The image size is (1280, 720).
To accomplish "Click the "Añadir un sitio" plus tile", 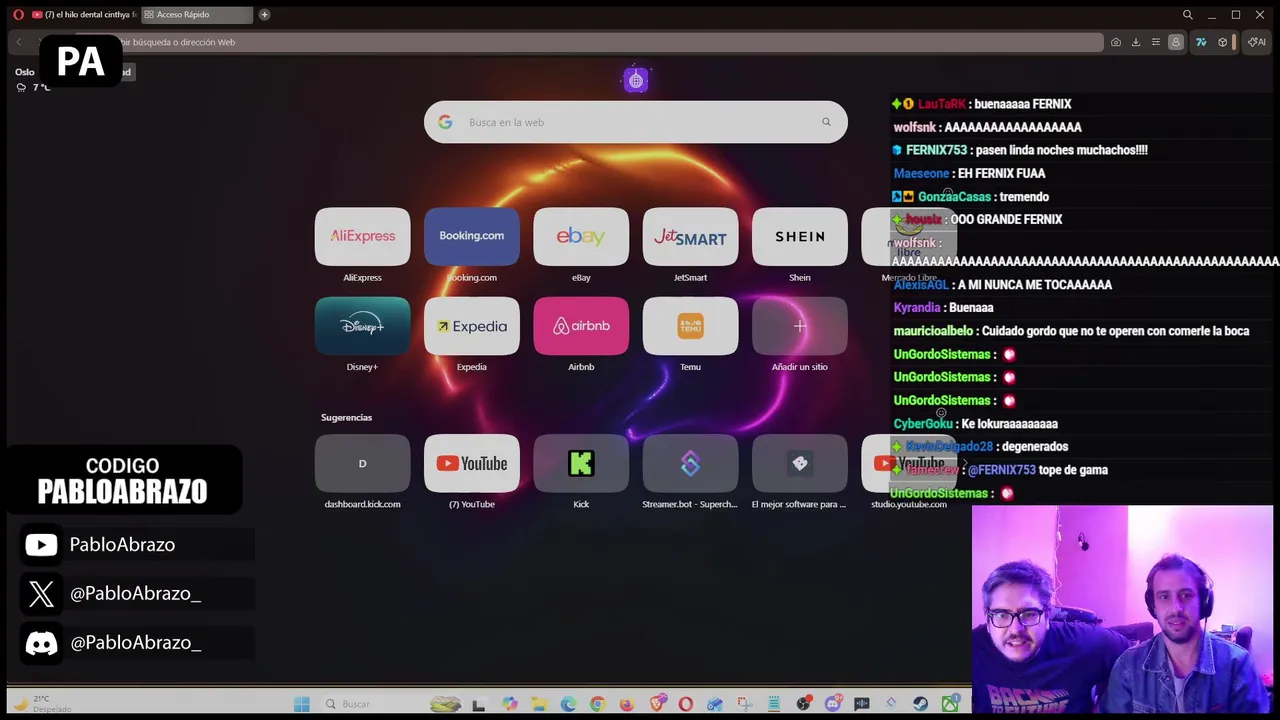I will tap(800, 326).
